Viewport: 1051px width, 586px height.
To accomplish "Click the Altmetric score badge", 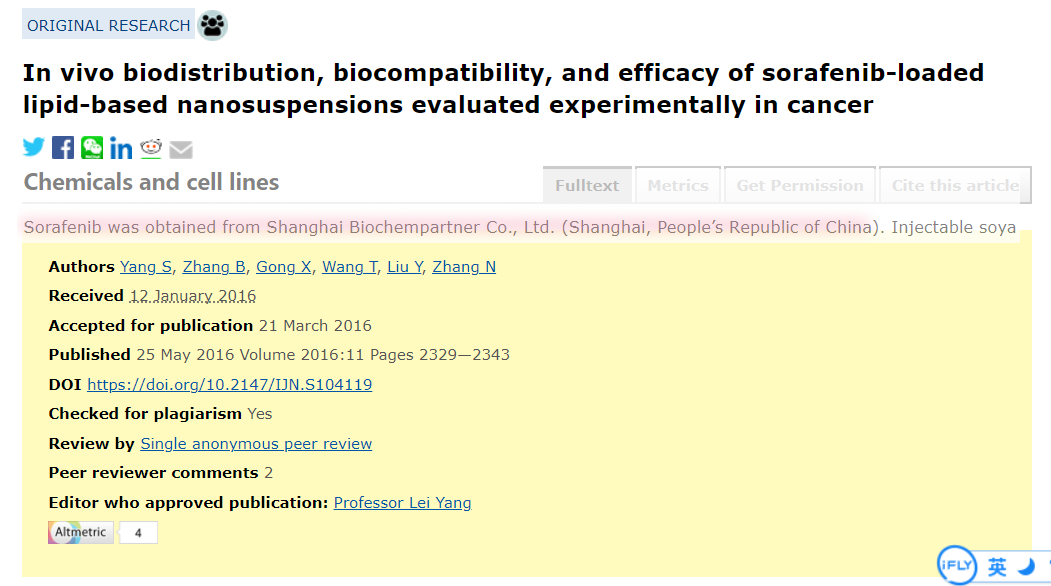I will coord(103,532).
